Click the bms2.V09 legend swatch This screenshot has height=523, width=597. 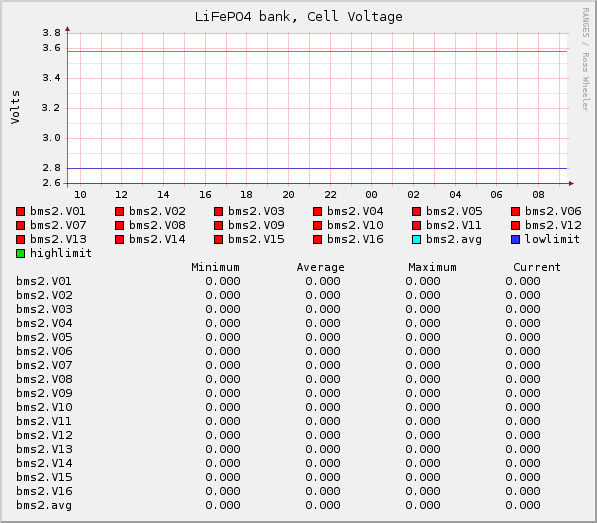[219, 226]
